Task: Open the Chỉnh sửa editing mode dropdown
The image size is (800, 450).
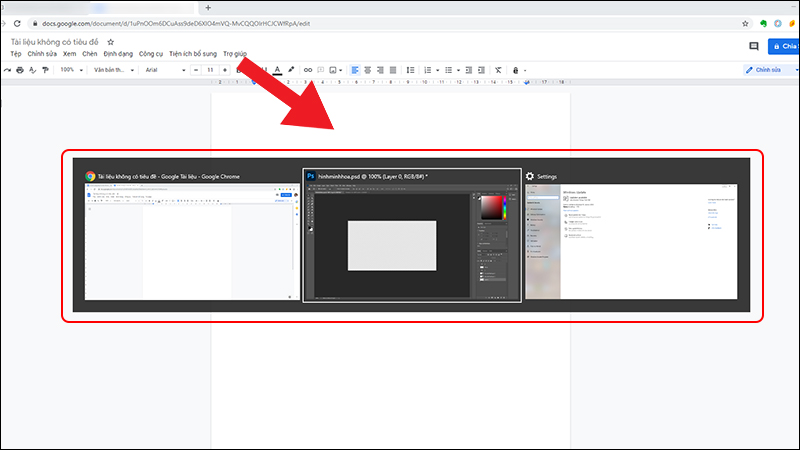Action: point(770,70)
